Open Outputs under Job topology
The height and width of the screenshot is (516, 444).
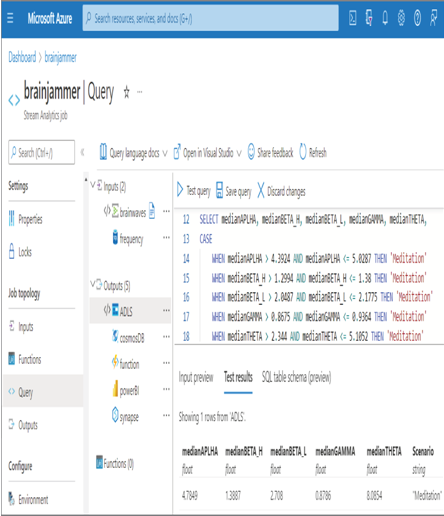(23, 425)
